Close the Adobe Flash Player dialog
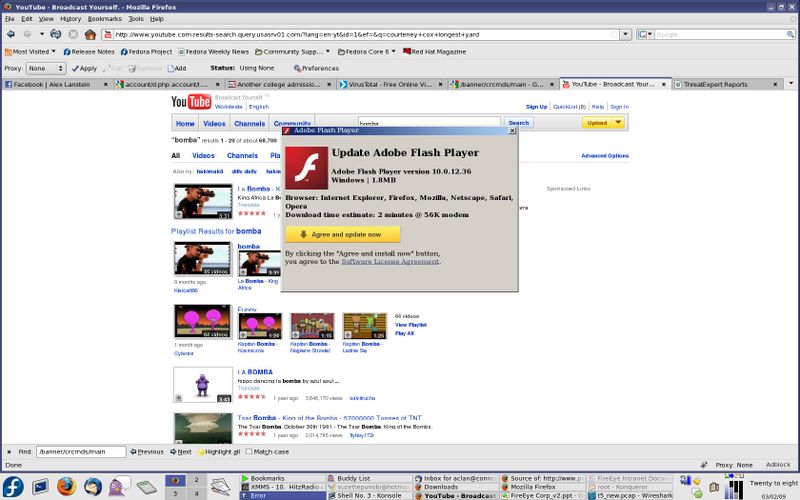 512,131
